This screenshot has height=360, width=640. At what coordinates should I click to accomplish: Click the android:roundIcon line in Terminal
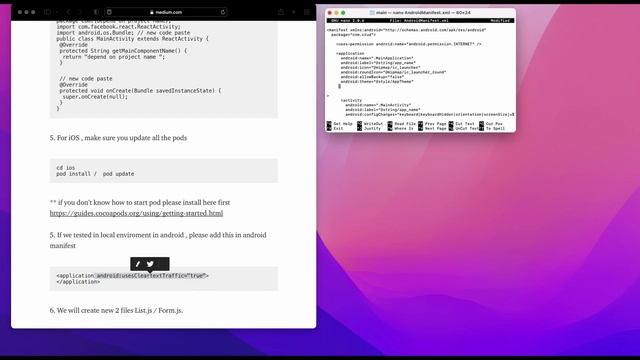point(393,72)
